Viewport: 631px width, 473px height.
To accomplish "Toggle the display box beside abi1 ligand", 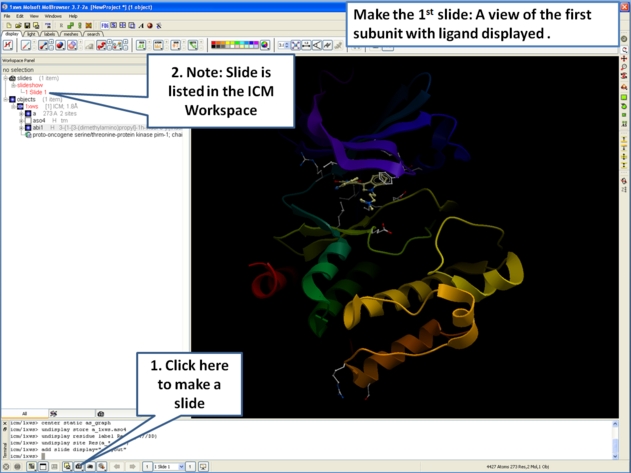I will coord(29,128).
